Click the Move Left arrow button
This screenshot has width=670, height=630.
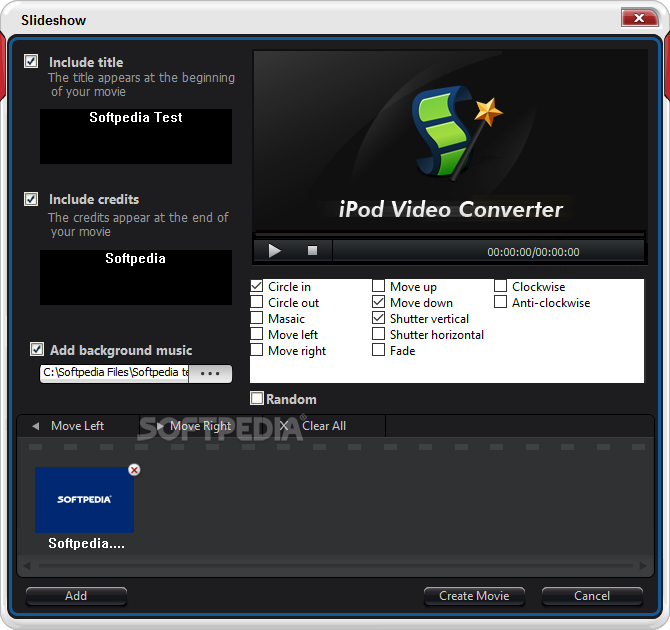click(x=78, y=426)
